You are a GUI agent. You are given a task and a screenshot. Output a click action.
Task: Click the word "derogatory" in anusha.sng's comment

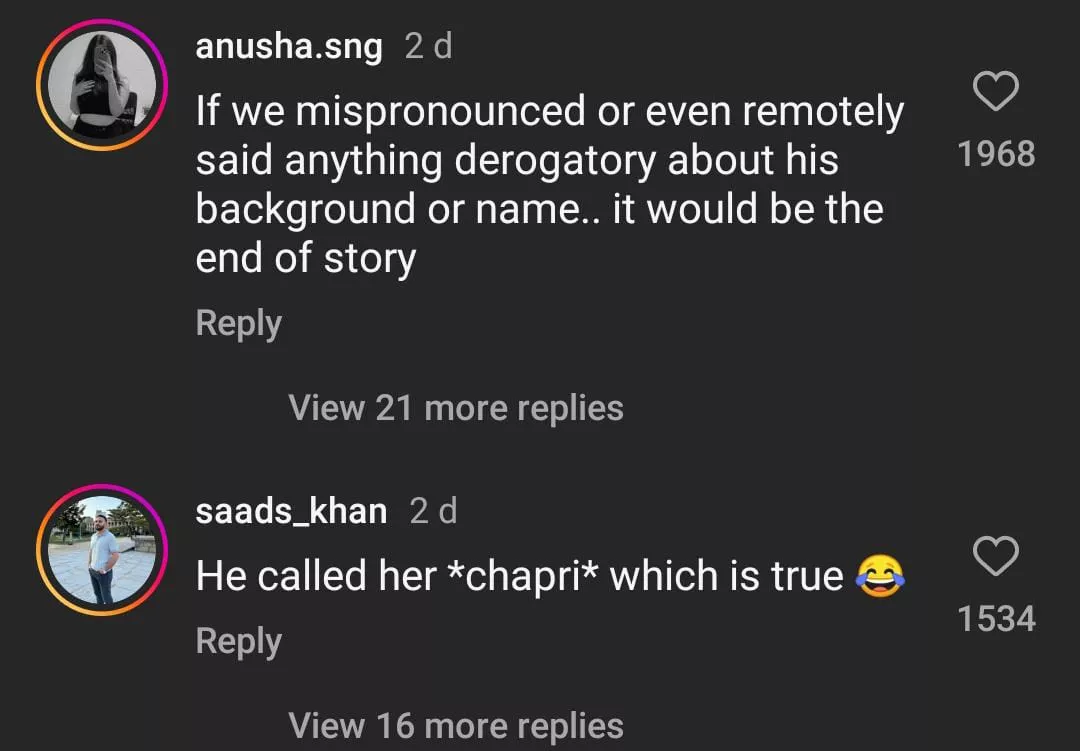(555, 161)
